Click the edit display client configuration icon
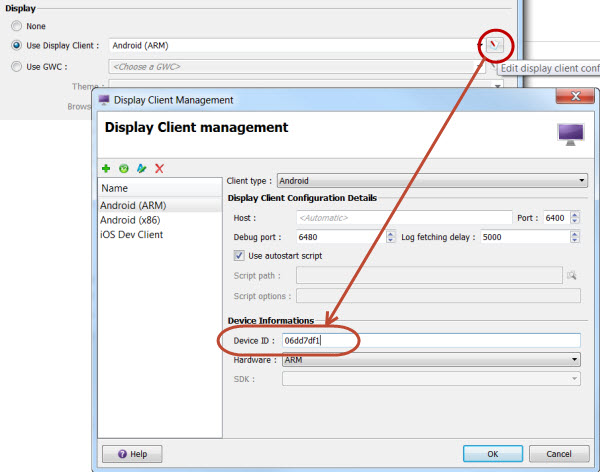This screenshot has height=472, width=600. pyautogui.click(x=495, y=46)
